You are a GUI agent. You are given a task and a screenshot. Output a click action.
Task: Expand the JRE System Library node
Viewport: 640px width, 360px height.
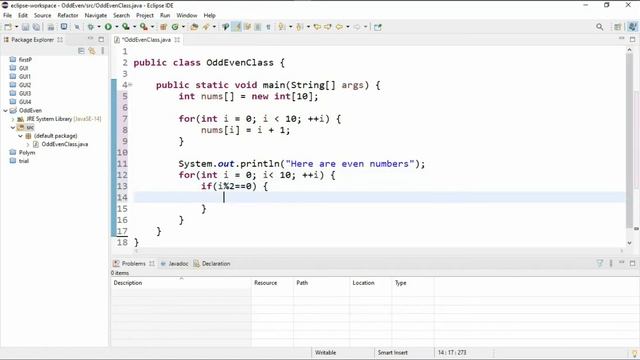[x=13, y=119]
